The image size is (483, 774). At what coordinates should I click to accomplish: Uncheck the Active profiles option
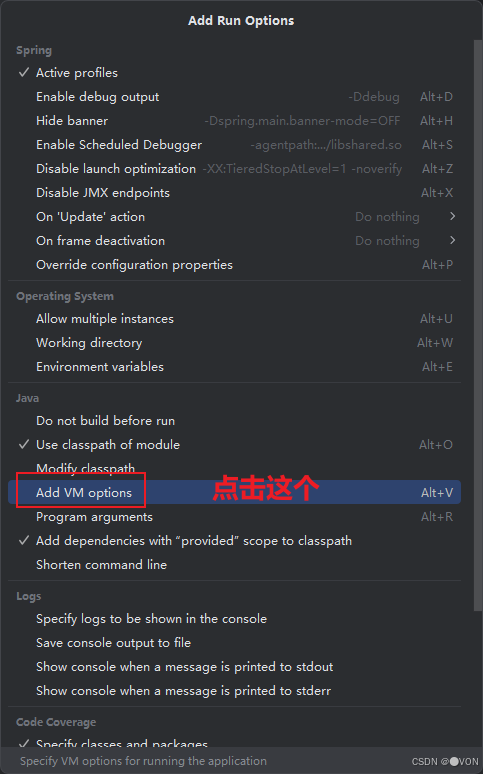(234, 73)
